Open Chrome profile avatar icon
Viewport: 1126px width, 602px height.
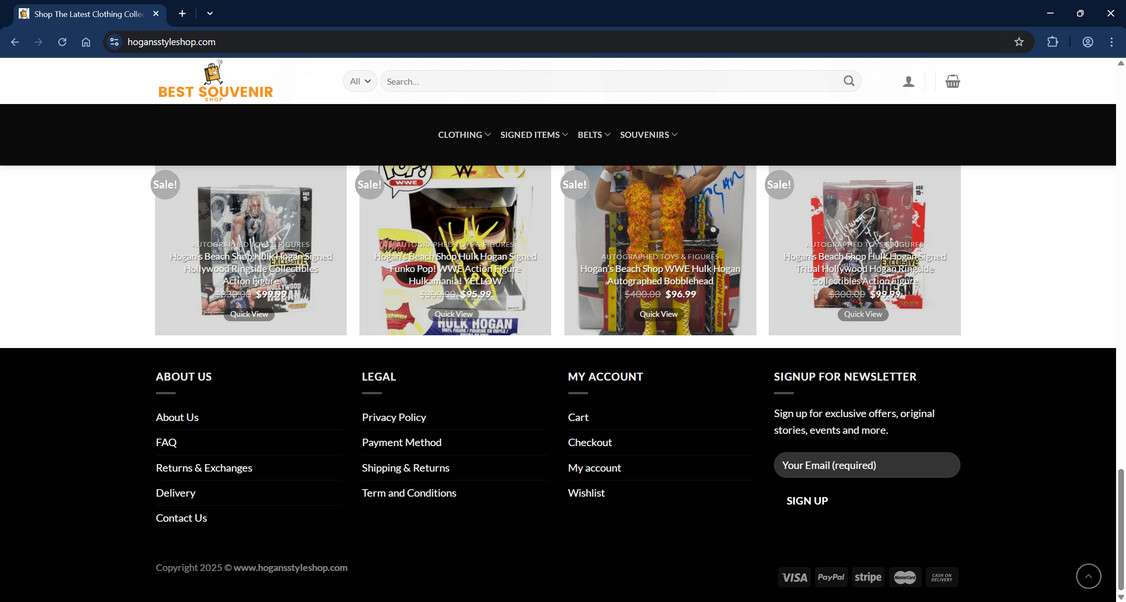point(1087,42)
